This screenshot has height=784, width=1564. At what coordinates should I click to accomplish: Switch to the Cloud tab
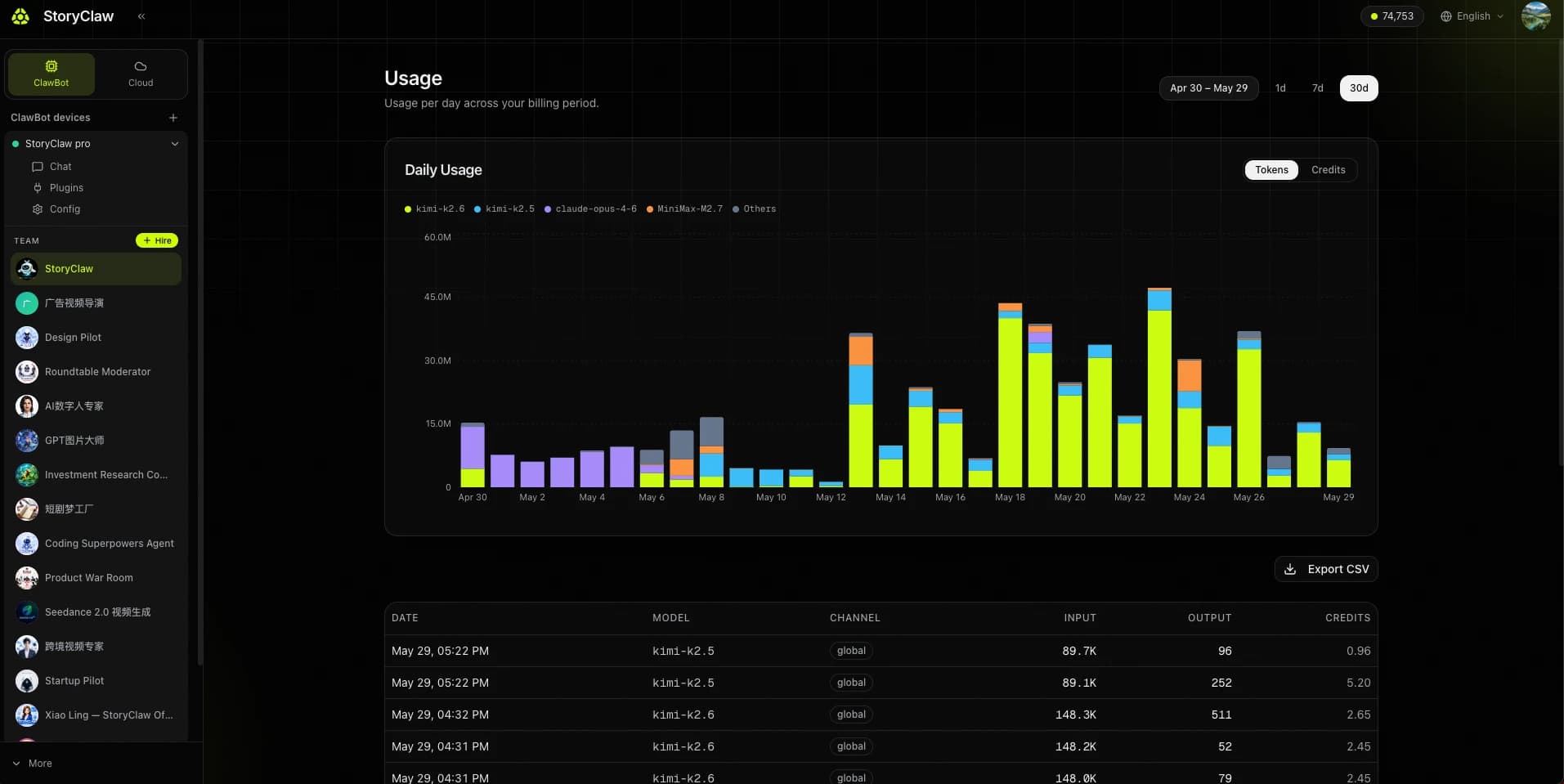click(x=141, y=74)
